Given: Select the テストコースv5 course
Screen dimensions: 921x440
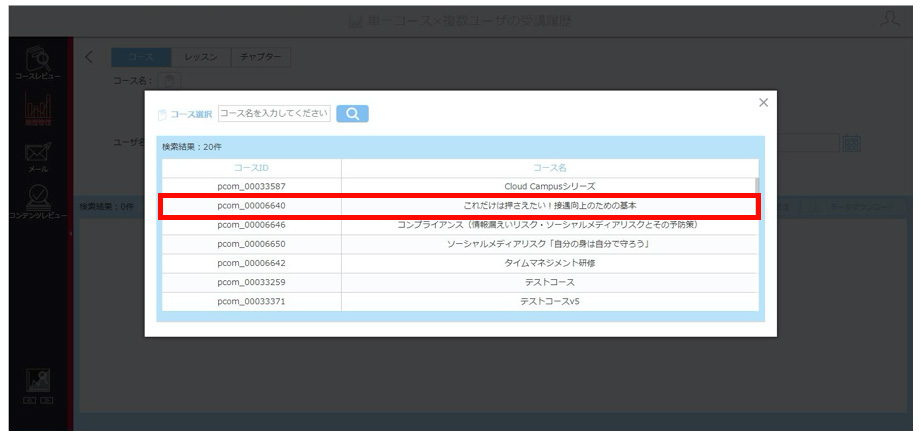Looking at the screenshot, I should coord(550,301).
